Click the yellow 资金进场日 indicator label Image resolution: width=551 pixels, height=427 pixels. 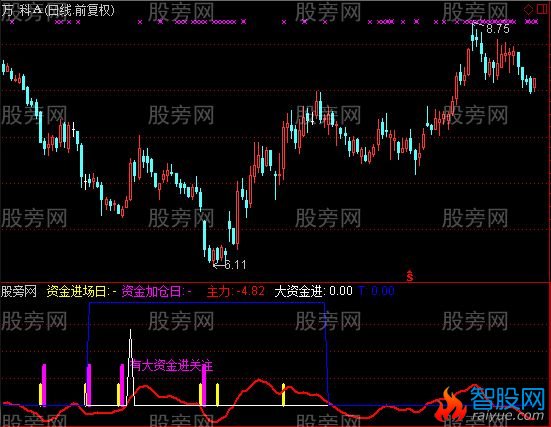pos(81,291)
